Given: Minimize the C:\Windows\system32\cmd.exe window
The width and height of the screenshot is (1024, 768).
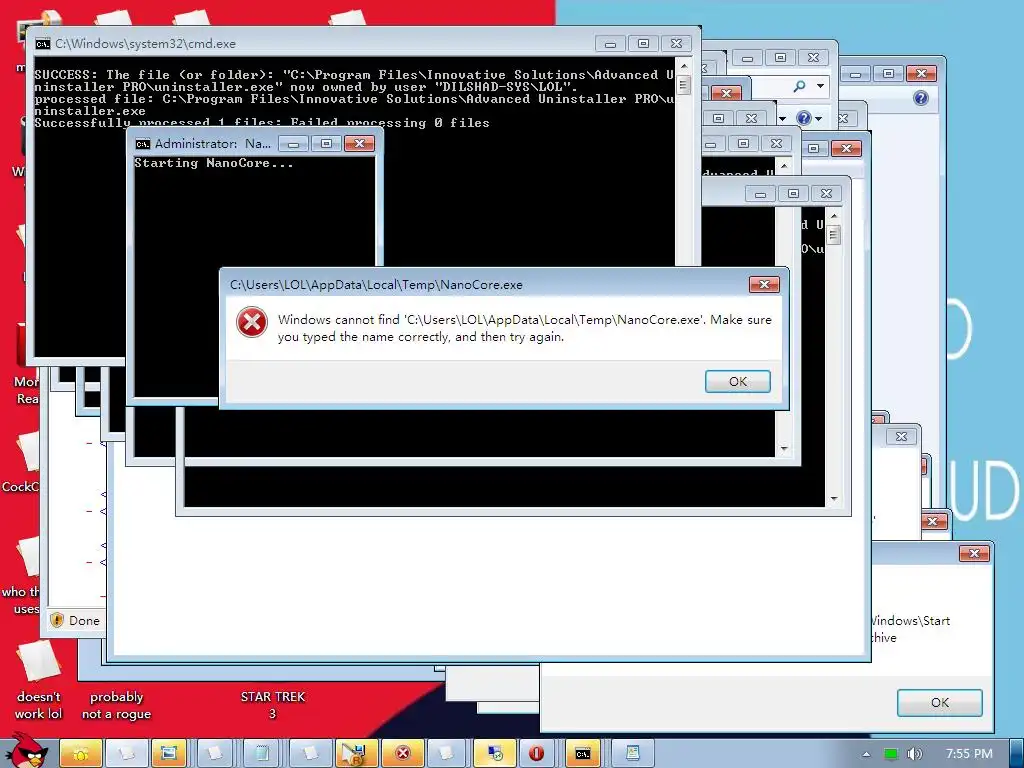Looking at the screenshot, I should [x=611, y=44].
